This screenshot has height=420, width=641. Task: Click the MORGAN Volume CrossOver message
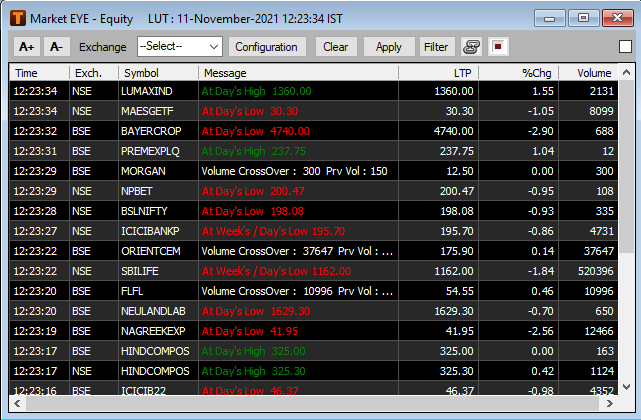click(x=294, y=171)
